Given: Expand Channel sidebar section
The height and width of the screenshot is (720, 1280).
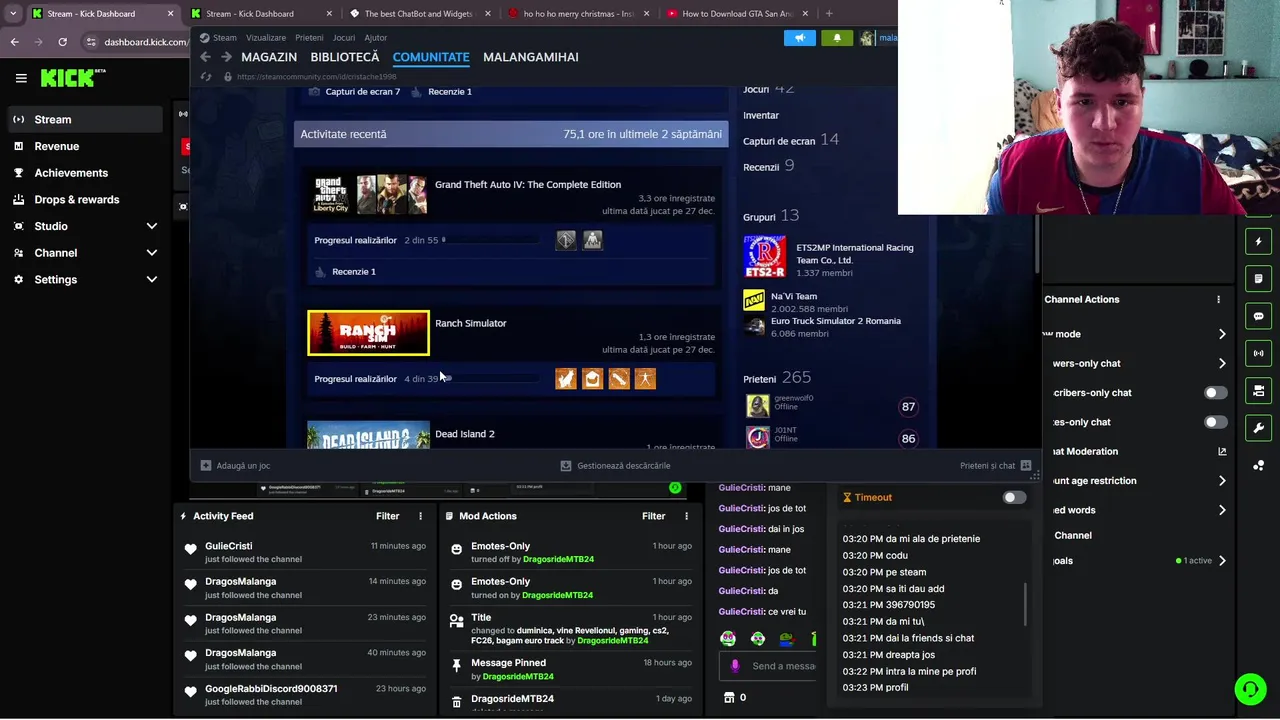Looking at the screenshot, I should click(152, 253).
